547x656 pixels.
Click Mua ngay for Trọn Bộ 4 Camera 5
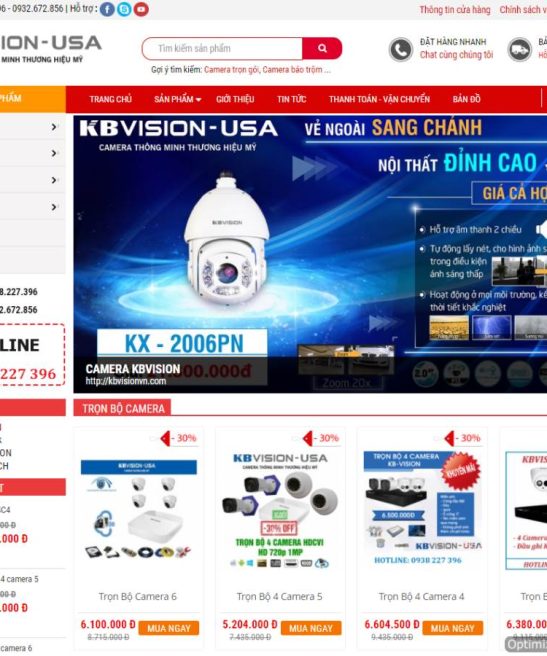(x=311, y=628)
